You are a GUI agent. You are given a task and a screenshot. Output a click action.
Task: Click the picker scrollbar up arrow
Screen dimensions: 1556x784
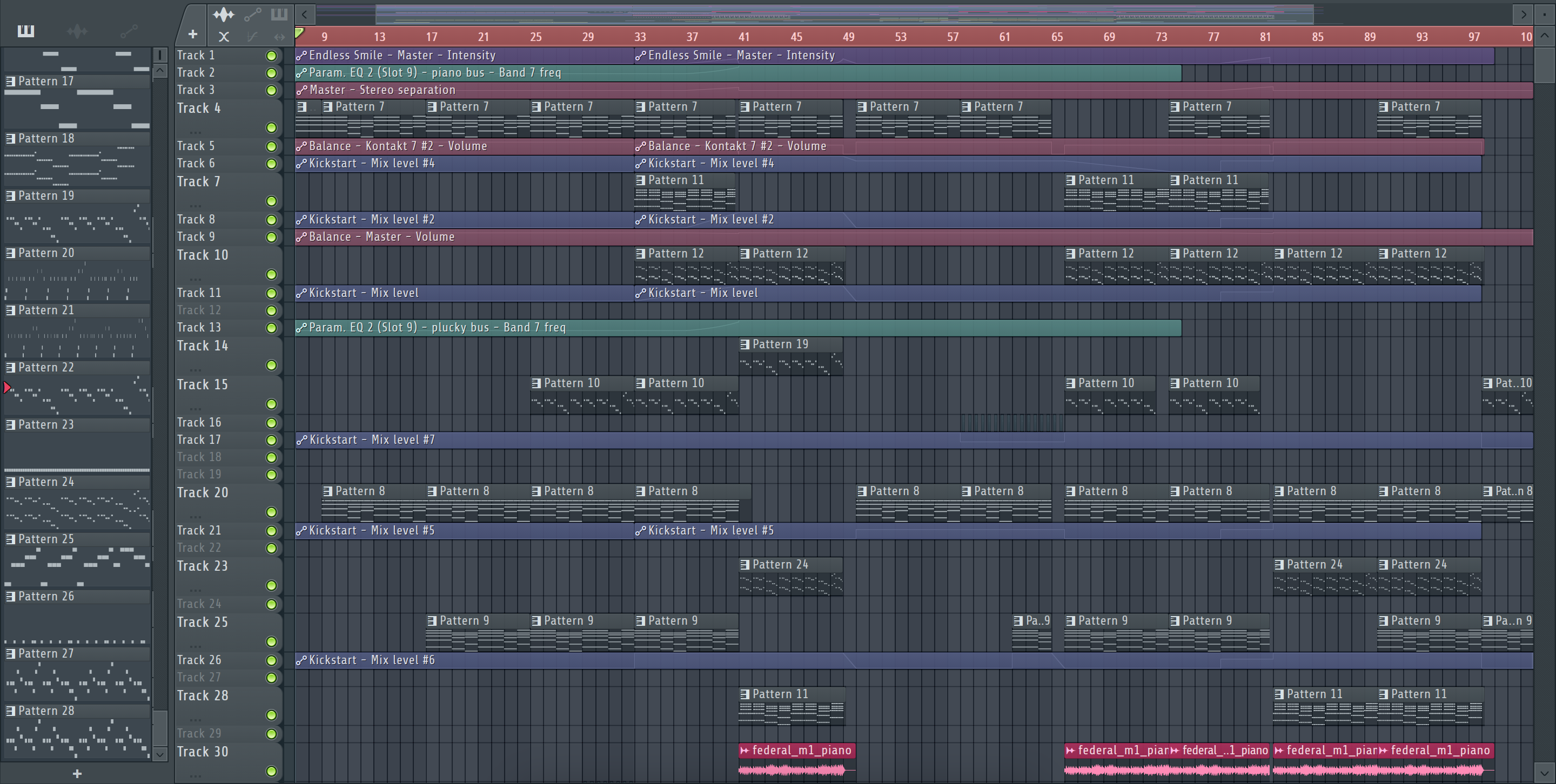[160, 71]
